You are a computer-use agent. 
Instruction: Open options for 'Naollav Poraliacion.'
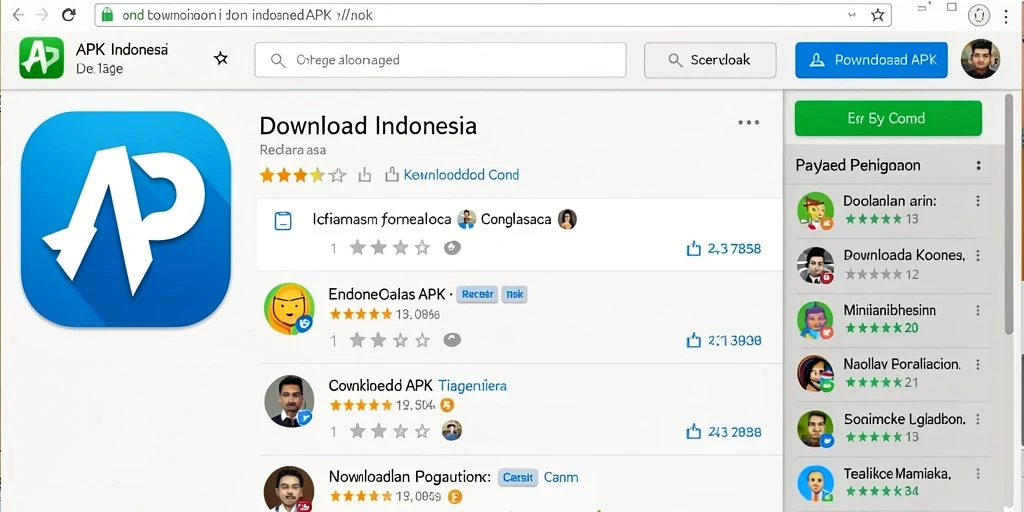[x=978, y=364]
